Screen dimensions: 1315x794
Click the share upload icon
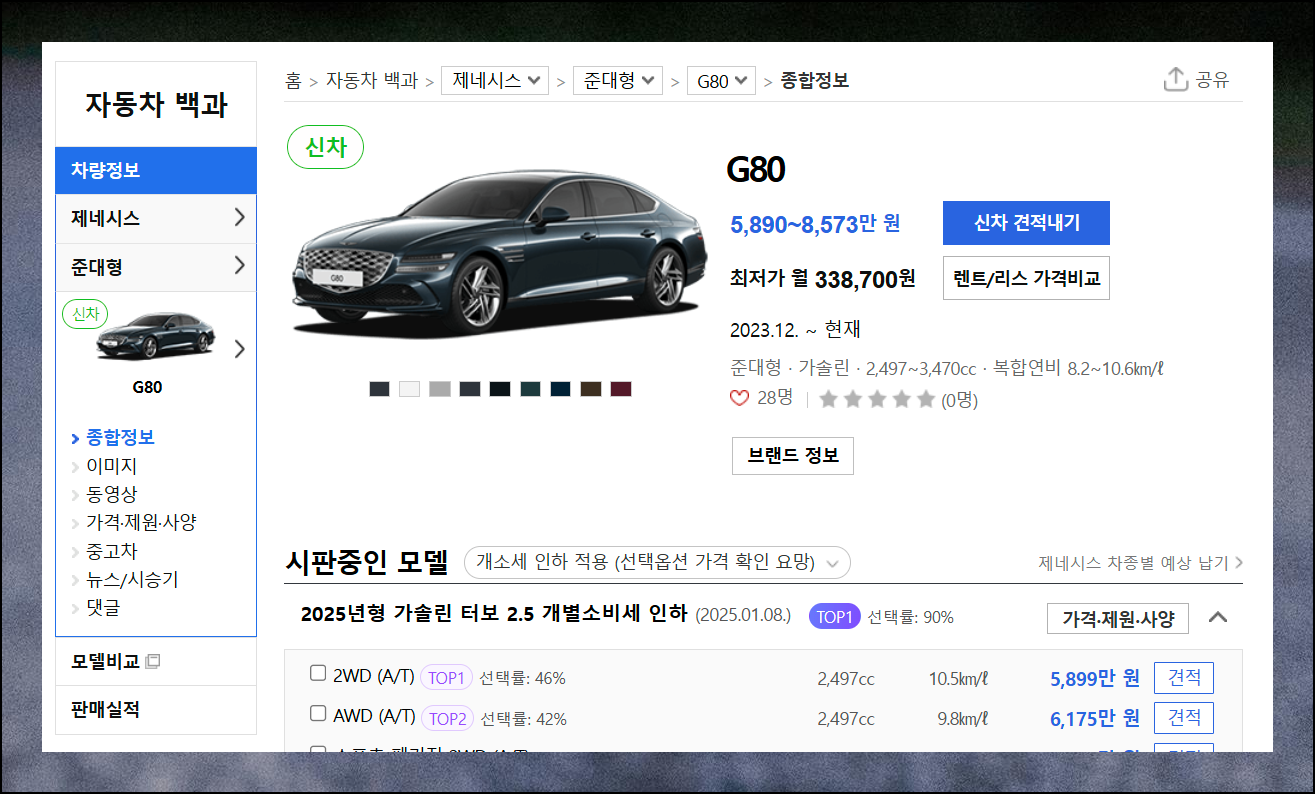pyautogui.click(x=1175, y=80)
